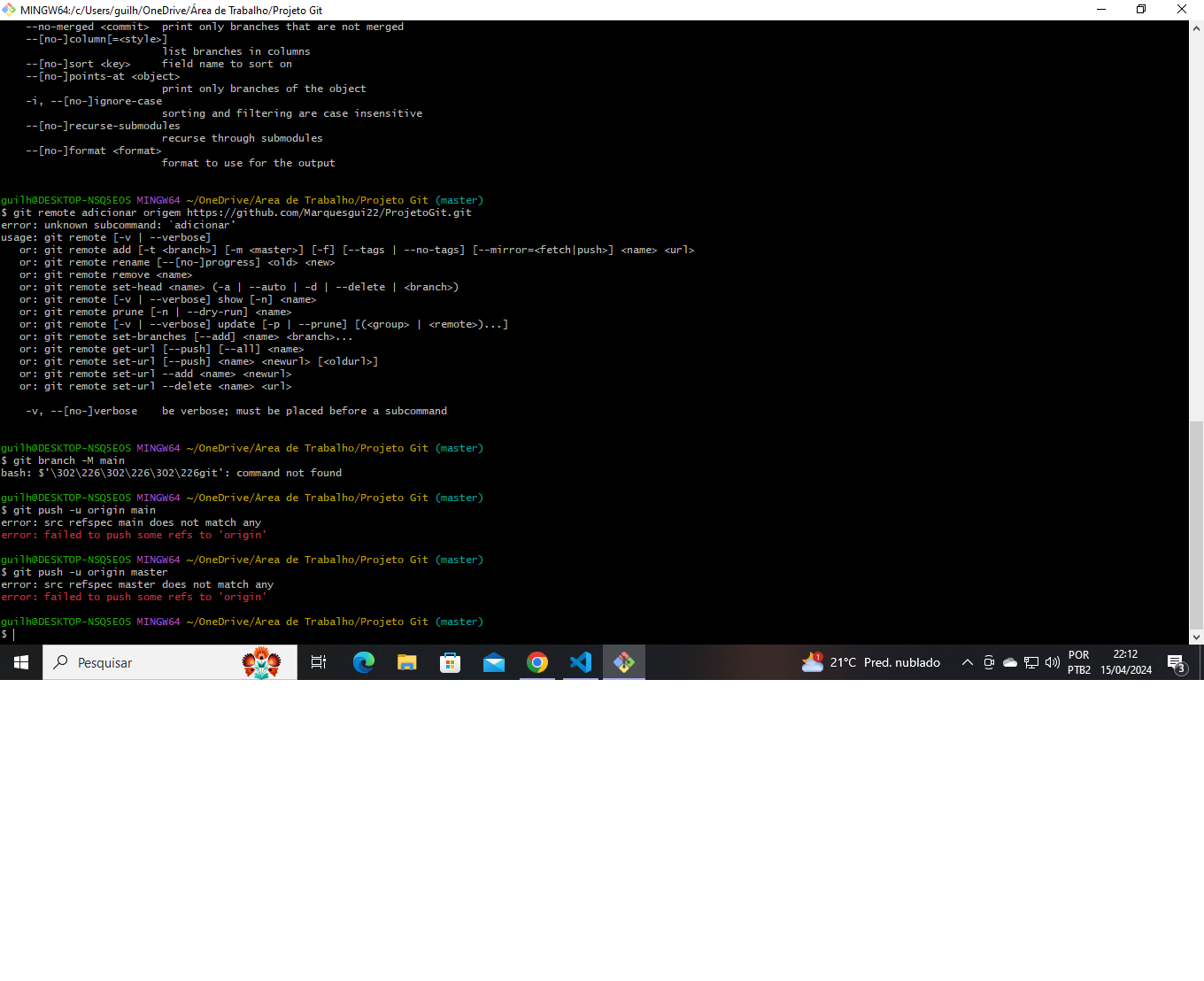This screenshot has height=981, width=1204.
Task: Click the current empty prompt line
Action: [8, 634]
